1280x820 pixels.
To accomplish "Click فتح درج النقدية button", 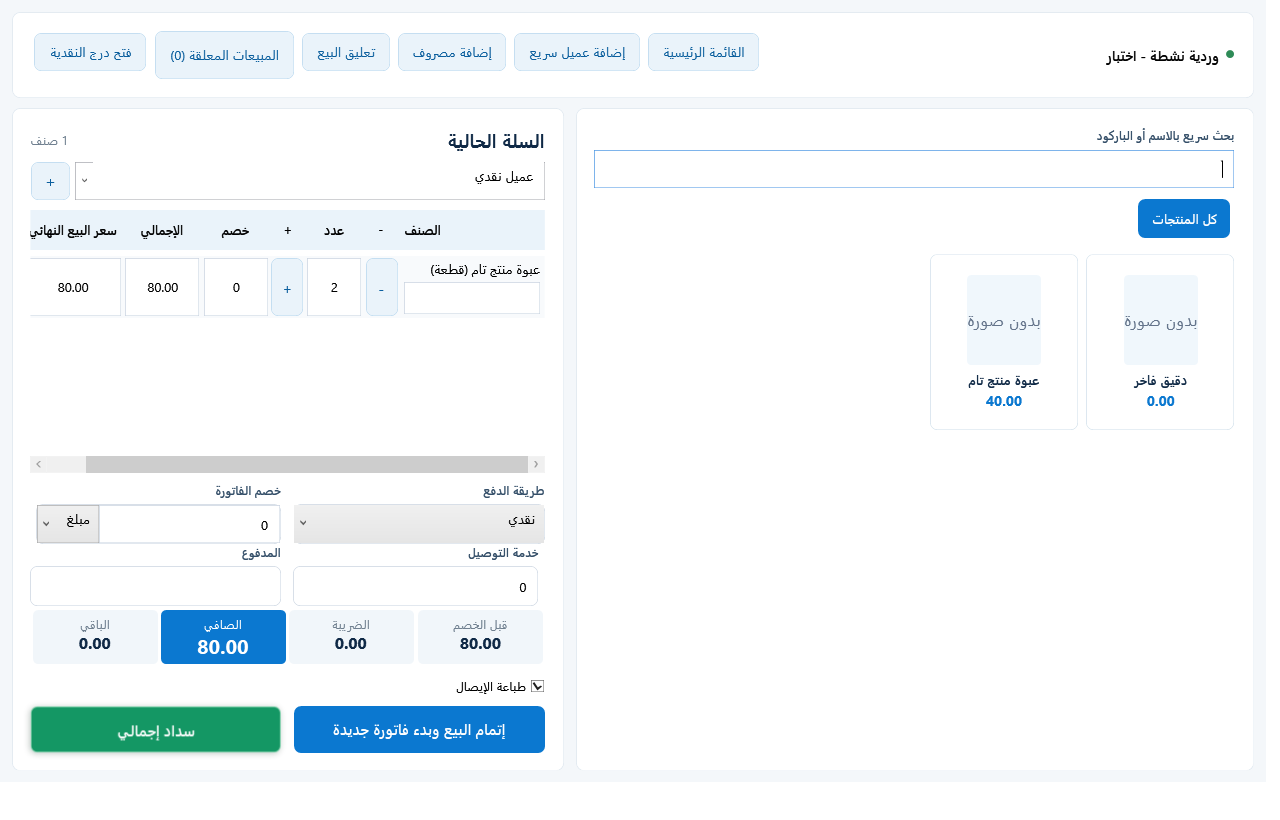I will coord(90,52).
